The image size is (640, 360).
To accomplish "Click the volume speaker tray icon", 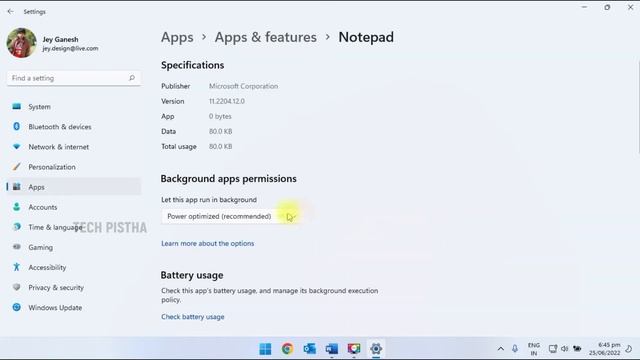I will pos(564,349).
